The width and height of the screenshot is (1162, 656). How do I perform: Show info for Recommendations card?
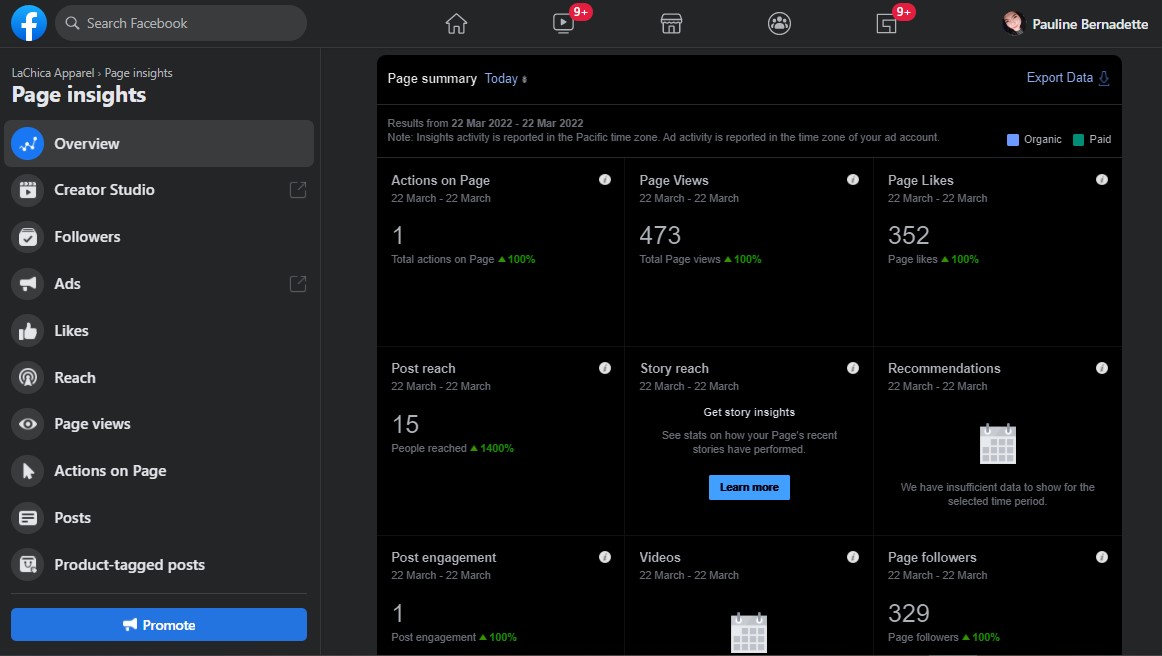[x=1102, y=368]
